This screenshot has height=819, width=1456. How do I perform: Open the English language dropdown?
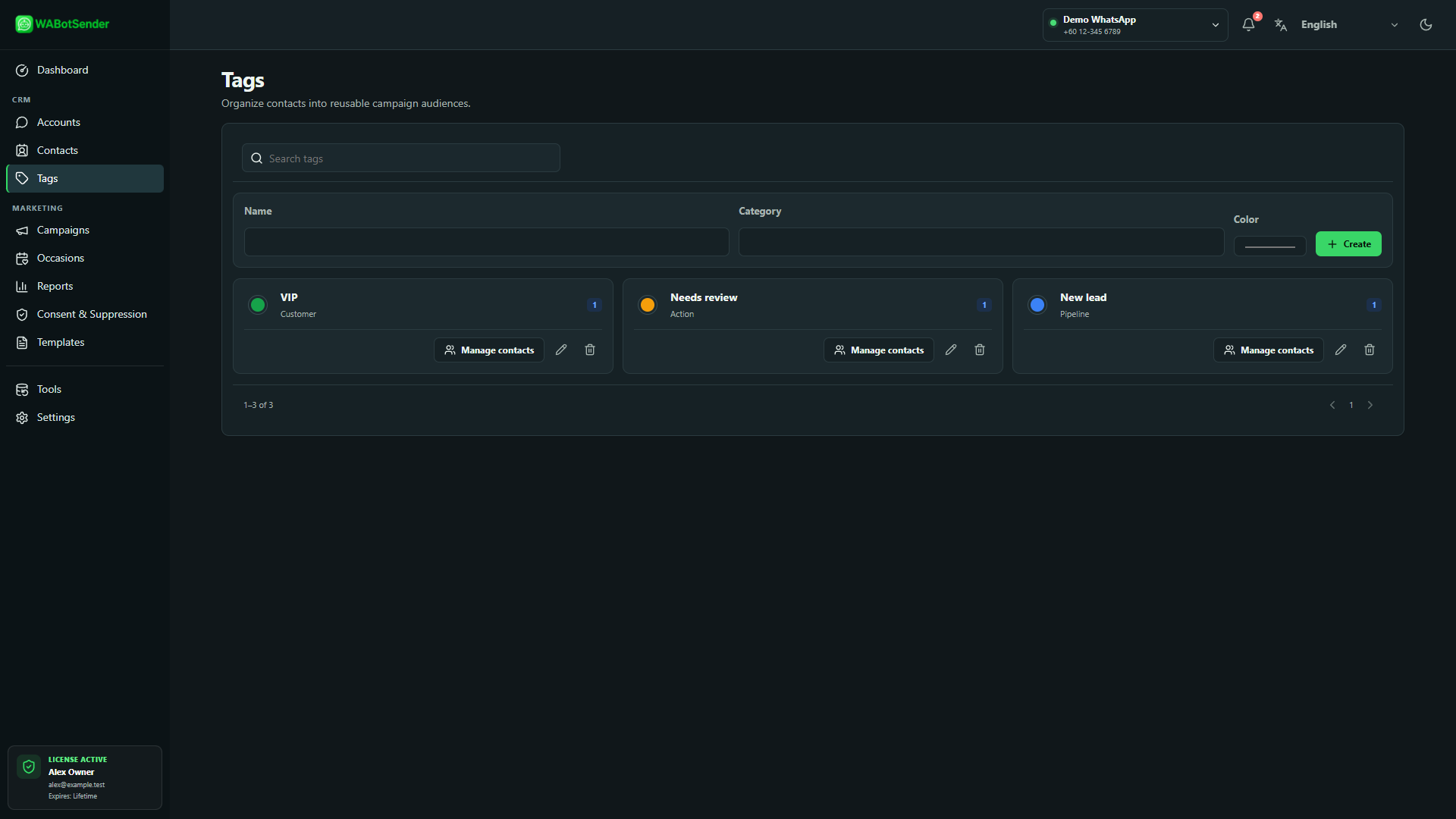click(1348, 25)
